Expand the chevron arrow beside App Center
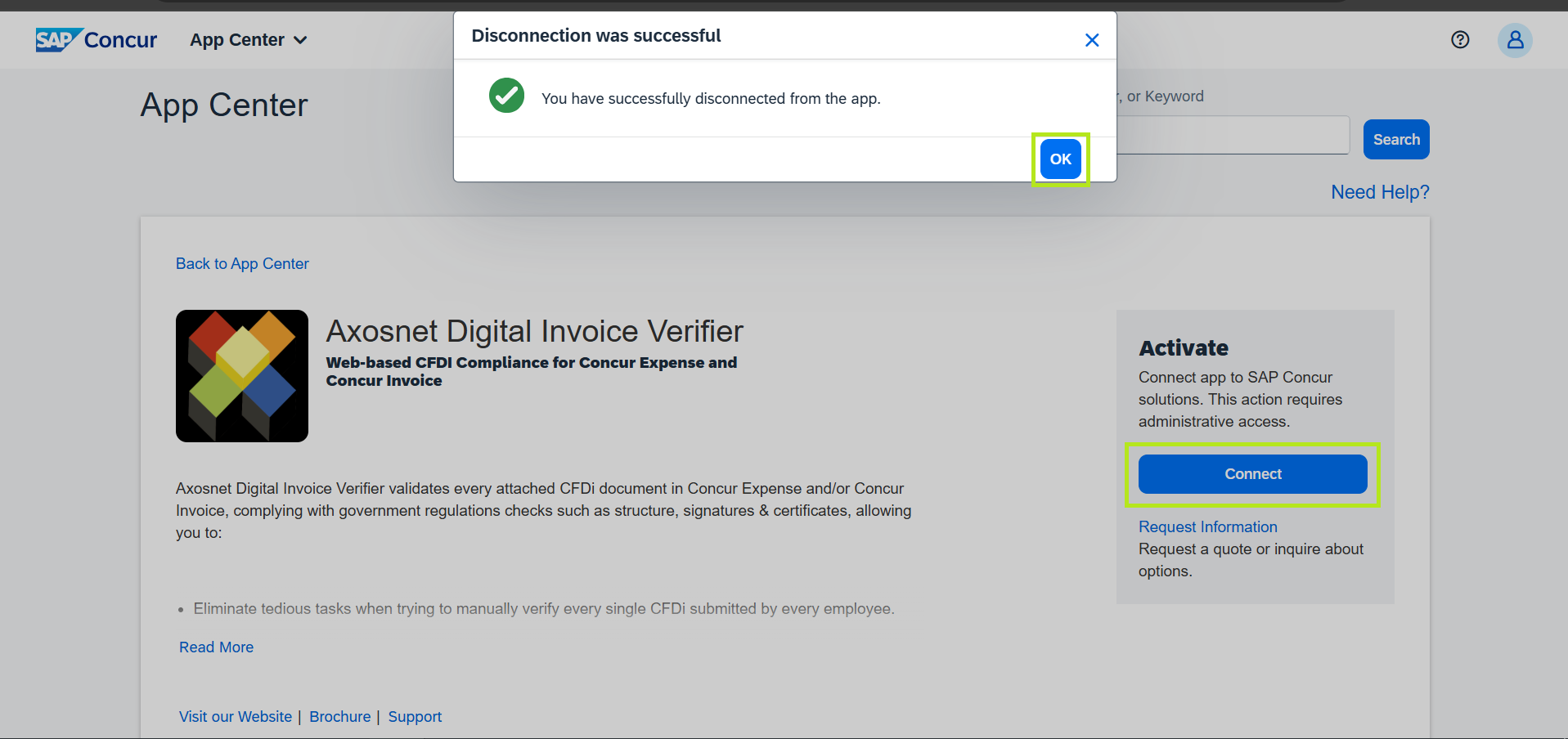 click(300, 40)
